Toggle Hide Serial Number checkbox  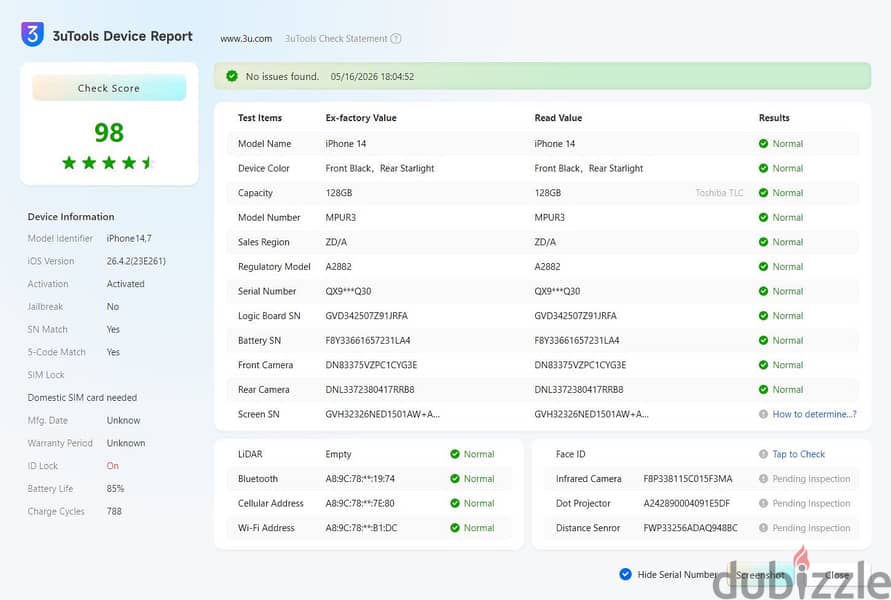click(x=625, y=574)
